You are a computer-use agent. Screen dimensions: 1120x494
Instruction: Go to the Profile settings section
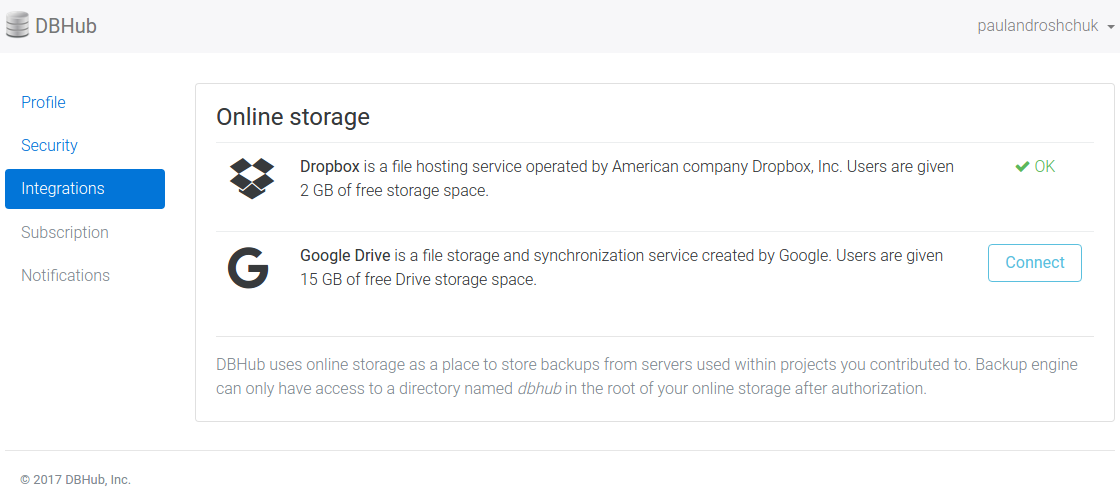tap(43, 102)
